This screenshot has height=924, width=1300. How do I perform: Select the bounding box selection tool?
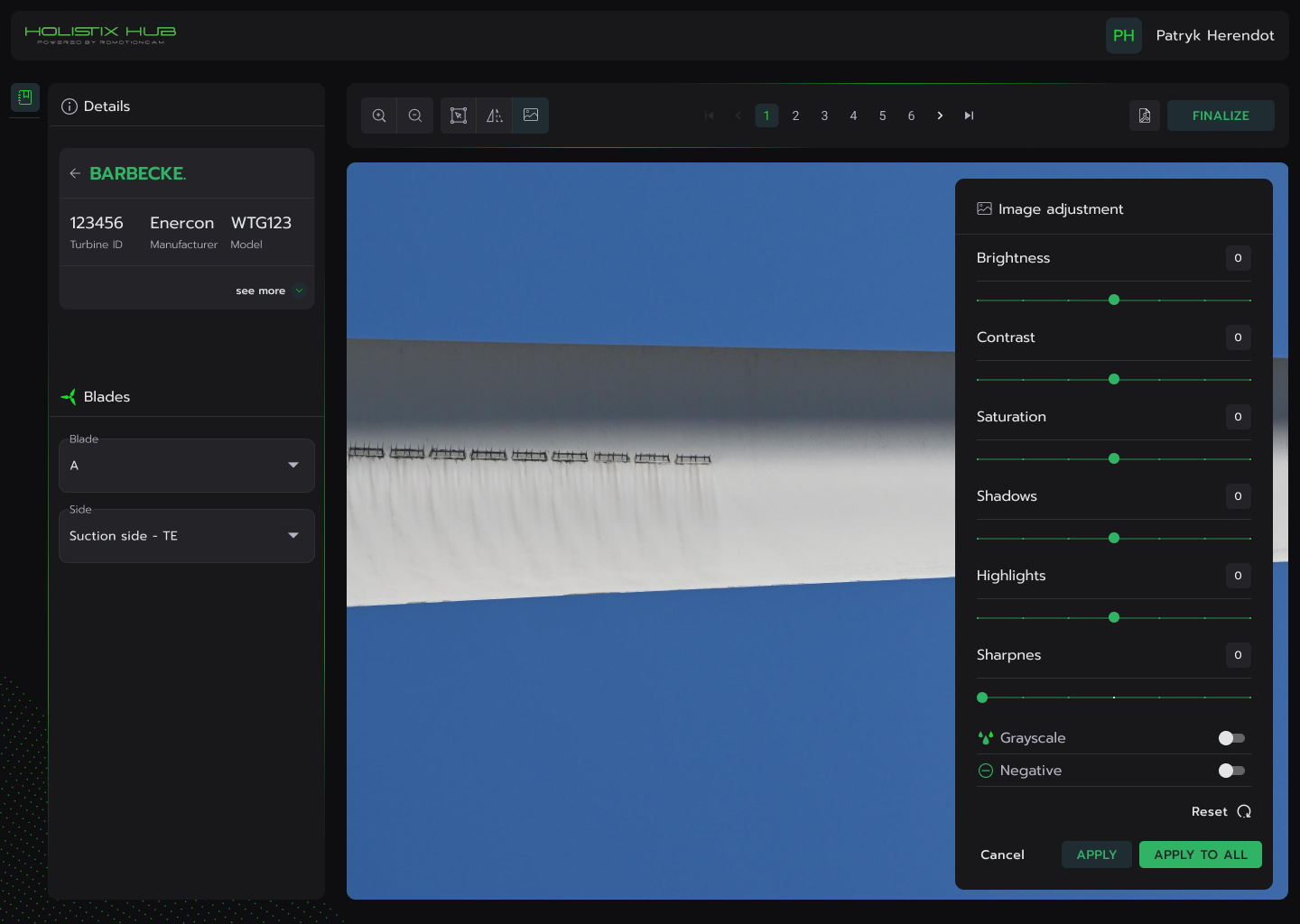point(459,115)
